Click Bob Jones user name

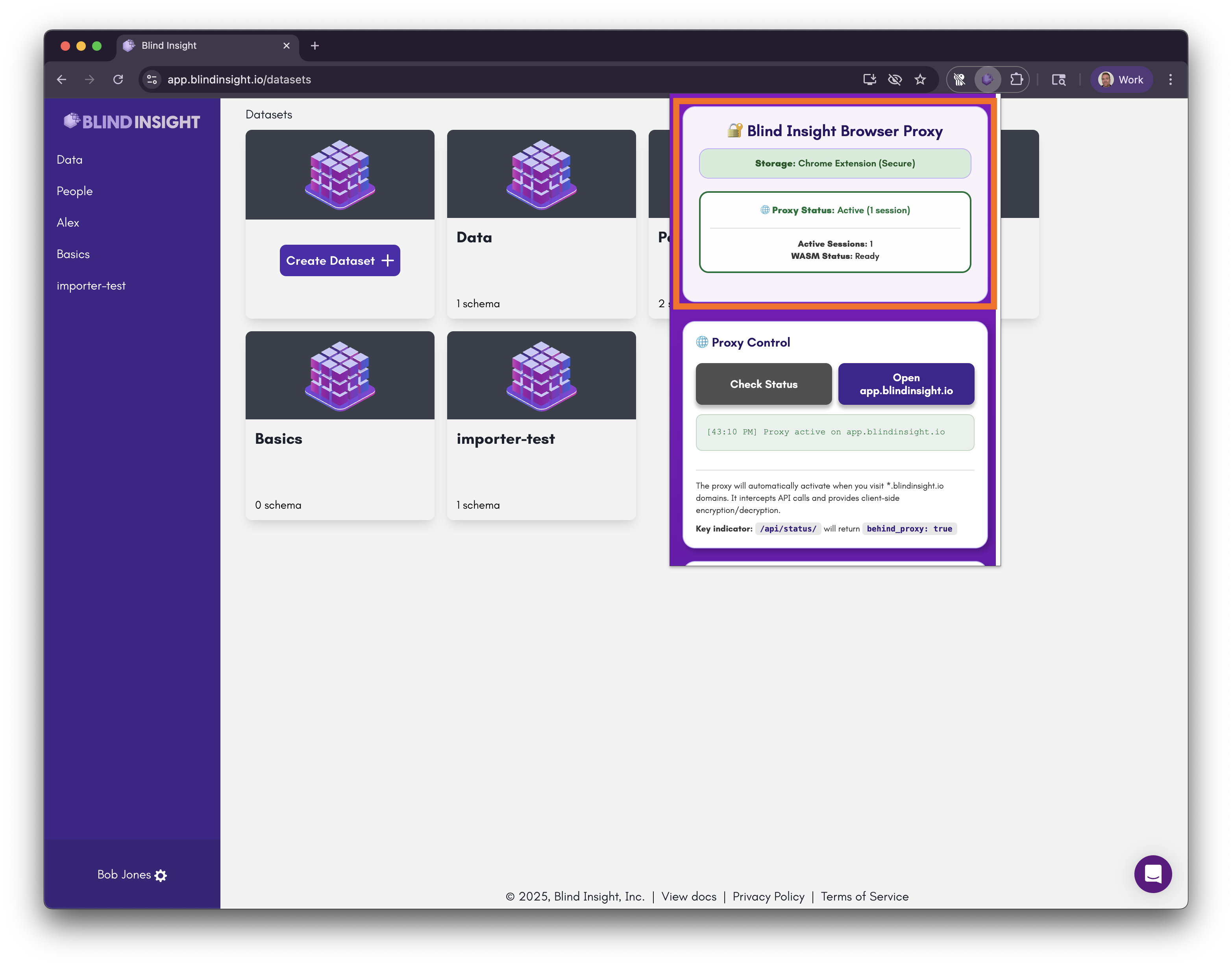tap(124, 875)
